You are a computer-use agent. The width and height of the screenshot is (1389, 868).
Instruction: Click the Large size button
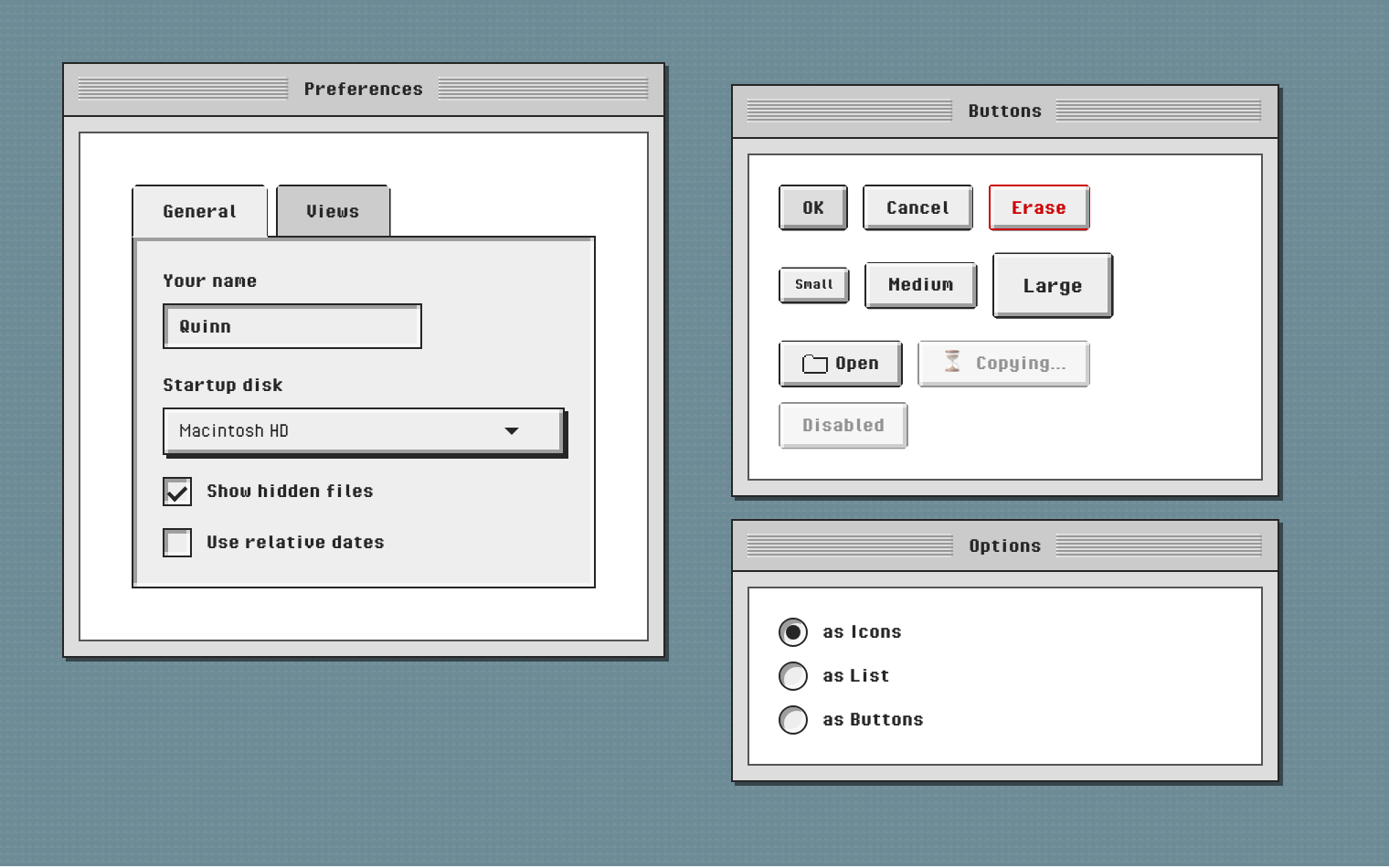[x=1053, y=286]
